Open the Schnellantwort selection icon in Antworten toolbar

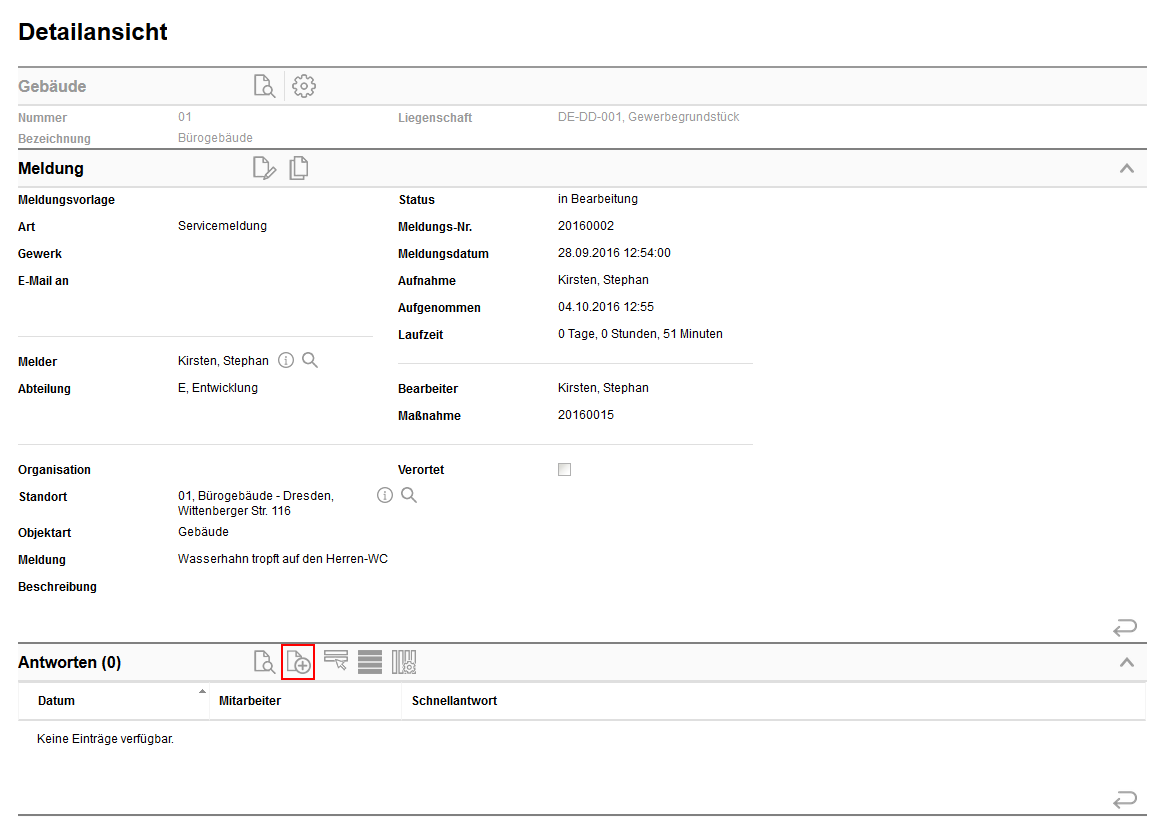pyautogui.click(x=335, y=661)
